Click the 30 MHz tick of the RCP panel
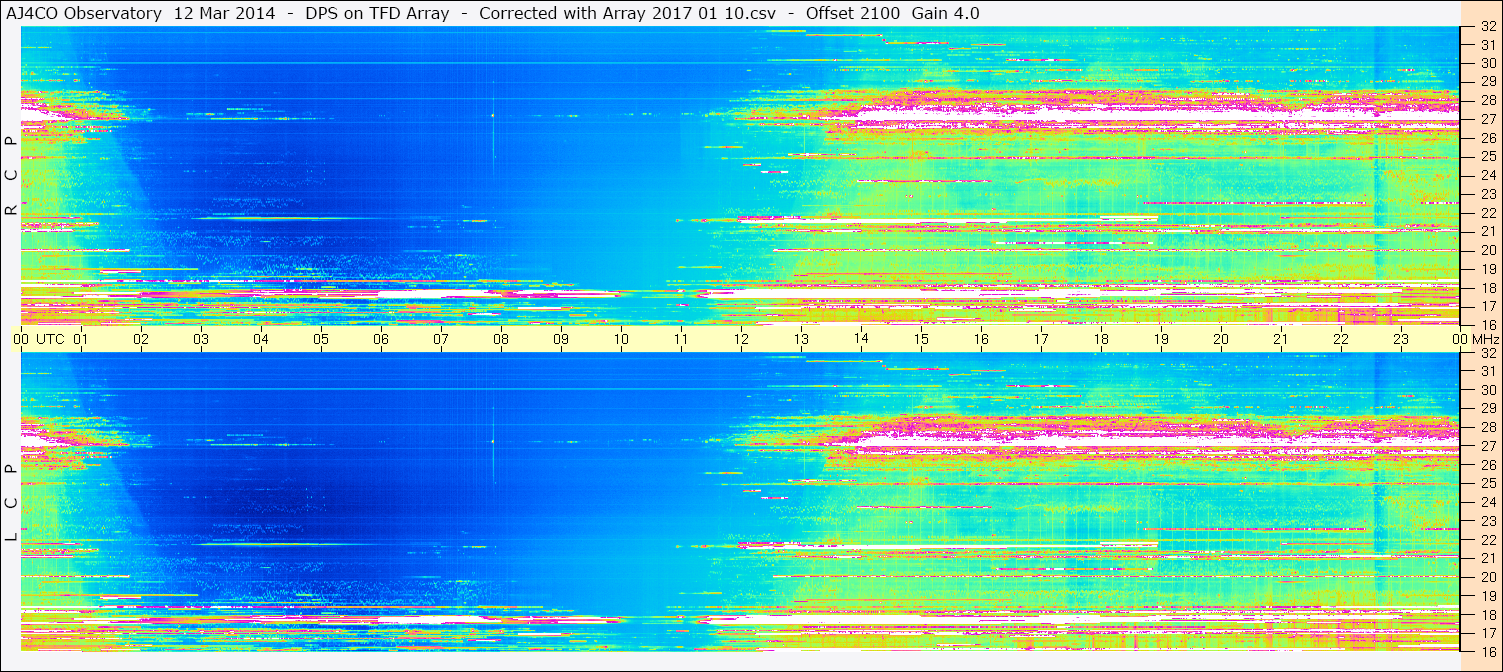Viewport: 1503px width, 672px height. point(1488,62)
